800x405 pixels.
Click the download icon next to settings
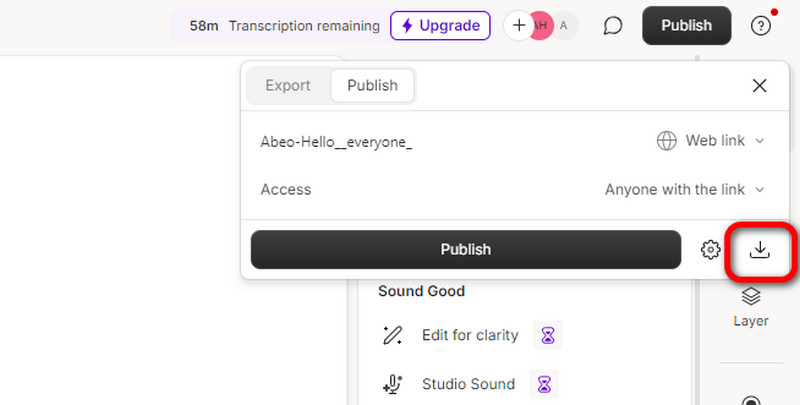[x=760, y=249]
